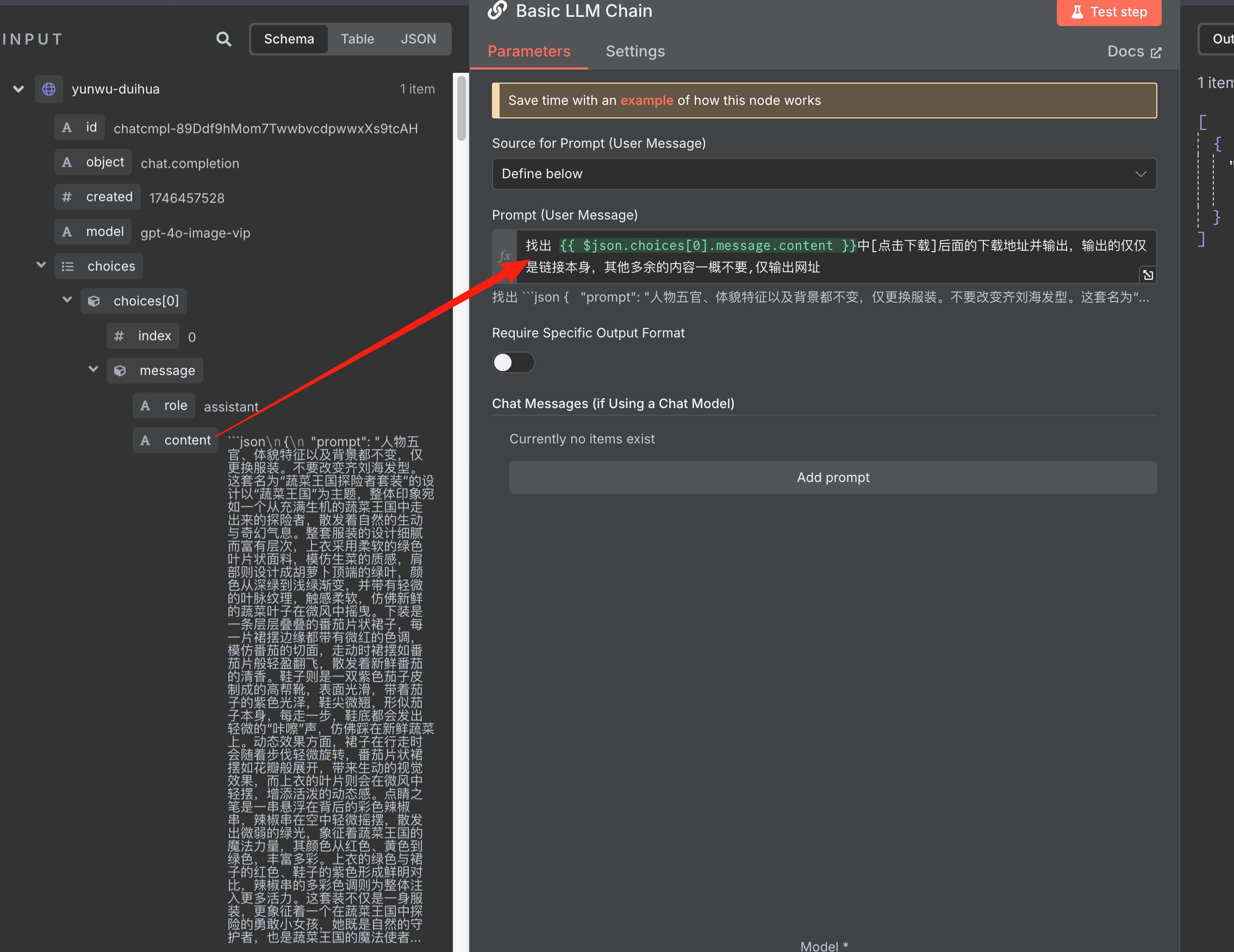Select the choices[0] field pill
This screenshot has height=952, width=1234.
[x=133, y=302]
